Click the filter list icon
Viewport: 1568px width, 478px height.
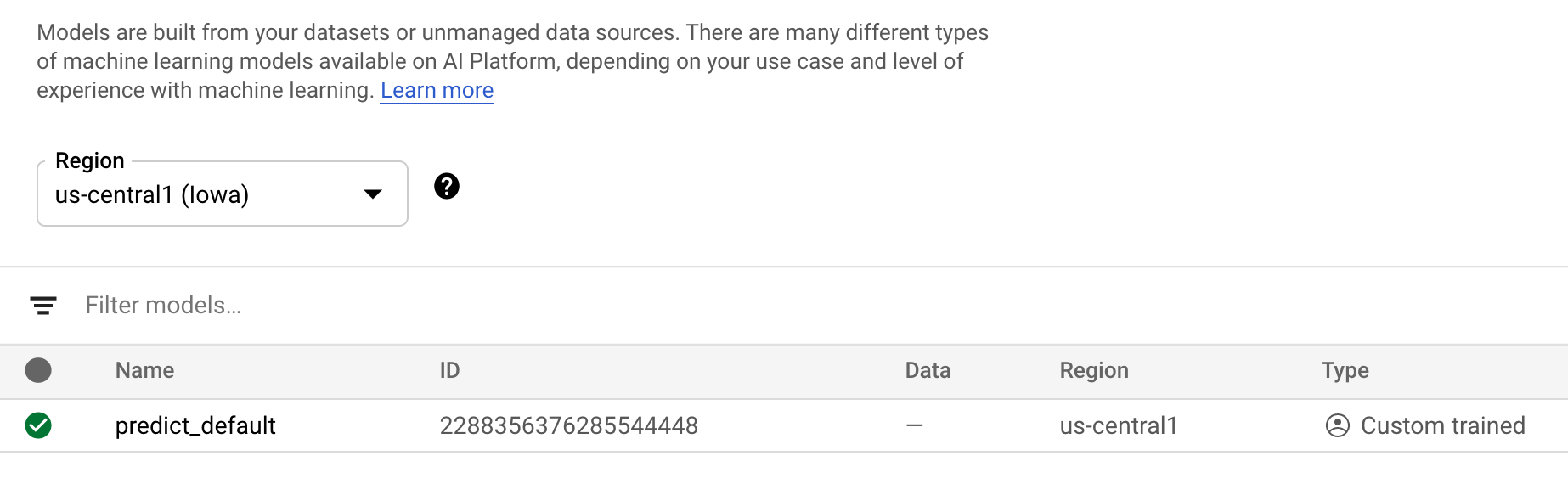point(43,306)
